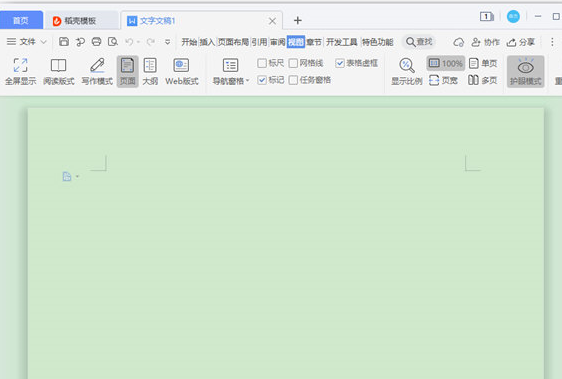Switch to the Chapter ribbon tab
This screenshot has width=562, height=379.
(314, 42)
